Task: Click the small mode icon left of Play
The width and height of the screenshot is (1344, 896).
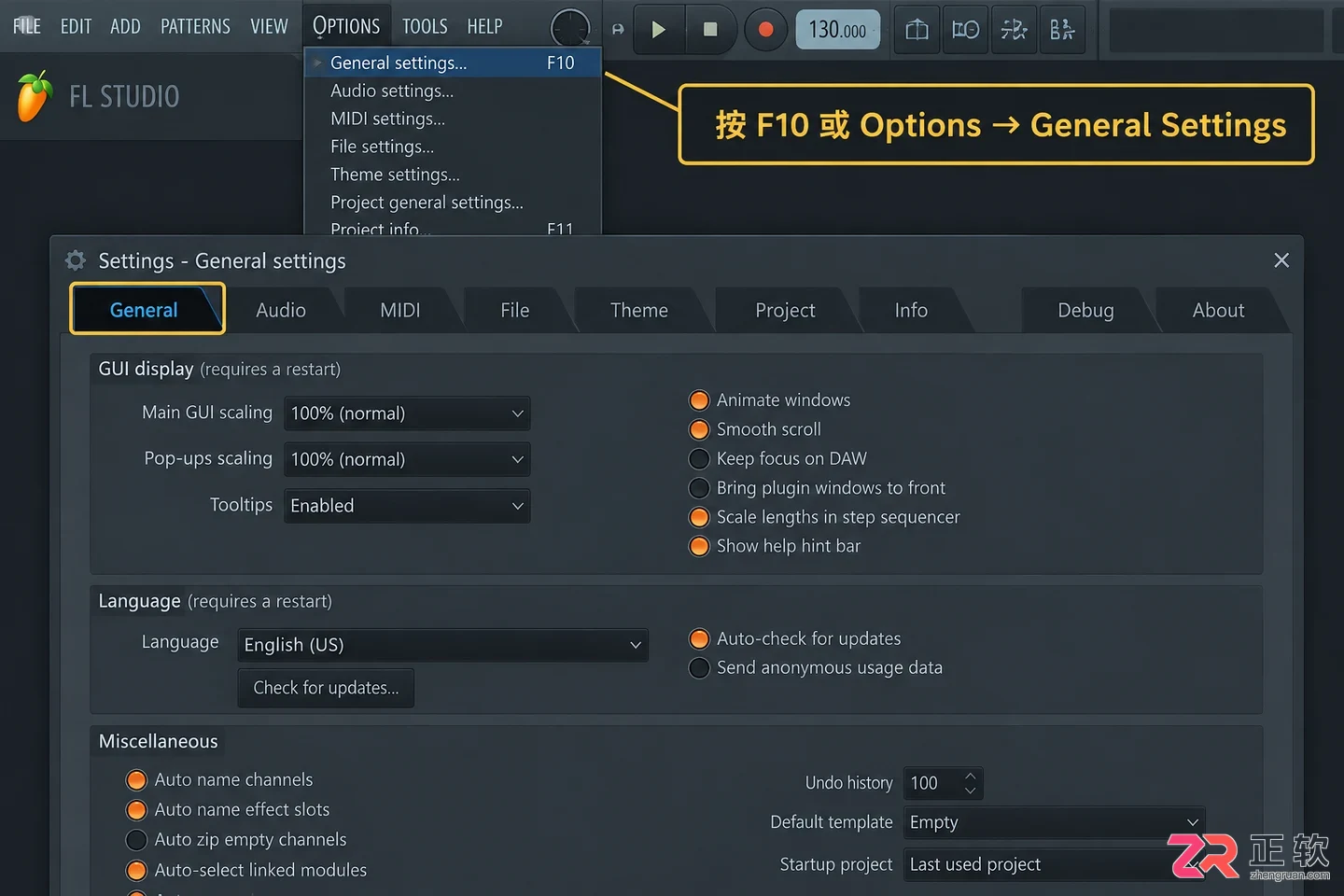Action: click(x=618, y=30)
